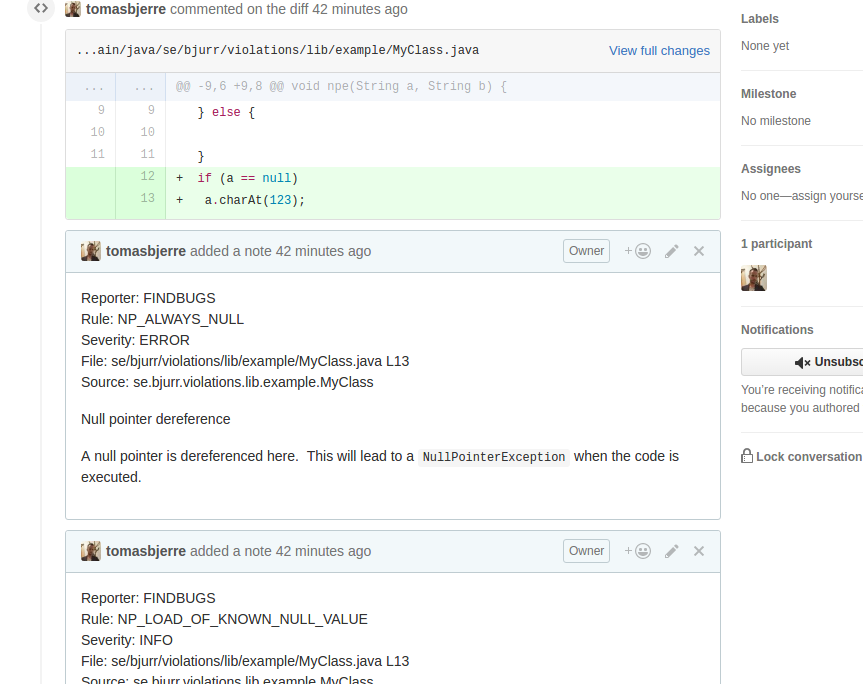Click 'Rule: NP_LOAD_OF_KNOWN_NULL_VALUE' text

coord(224,619)
